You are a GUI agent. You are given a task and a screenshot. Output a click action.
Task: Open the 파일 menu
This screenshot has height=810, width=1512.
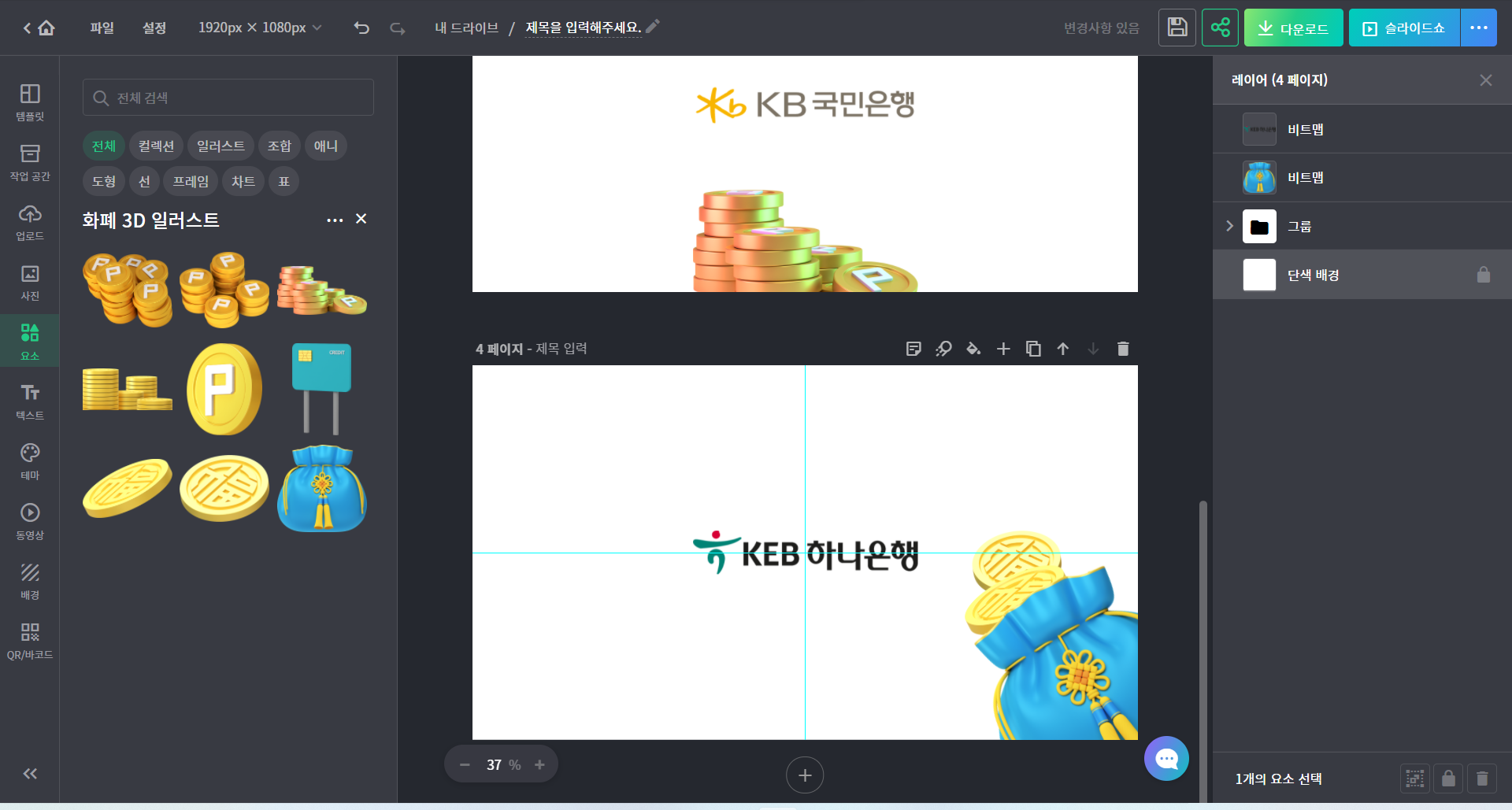point(102,28)
